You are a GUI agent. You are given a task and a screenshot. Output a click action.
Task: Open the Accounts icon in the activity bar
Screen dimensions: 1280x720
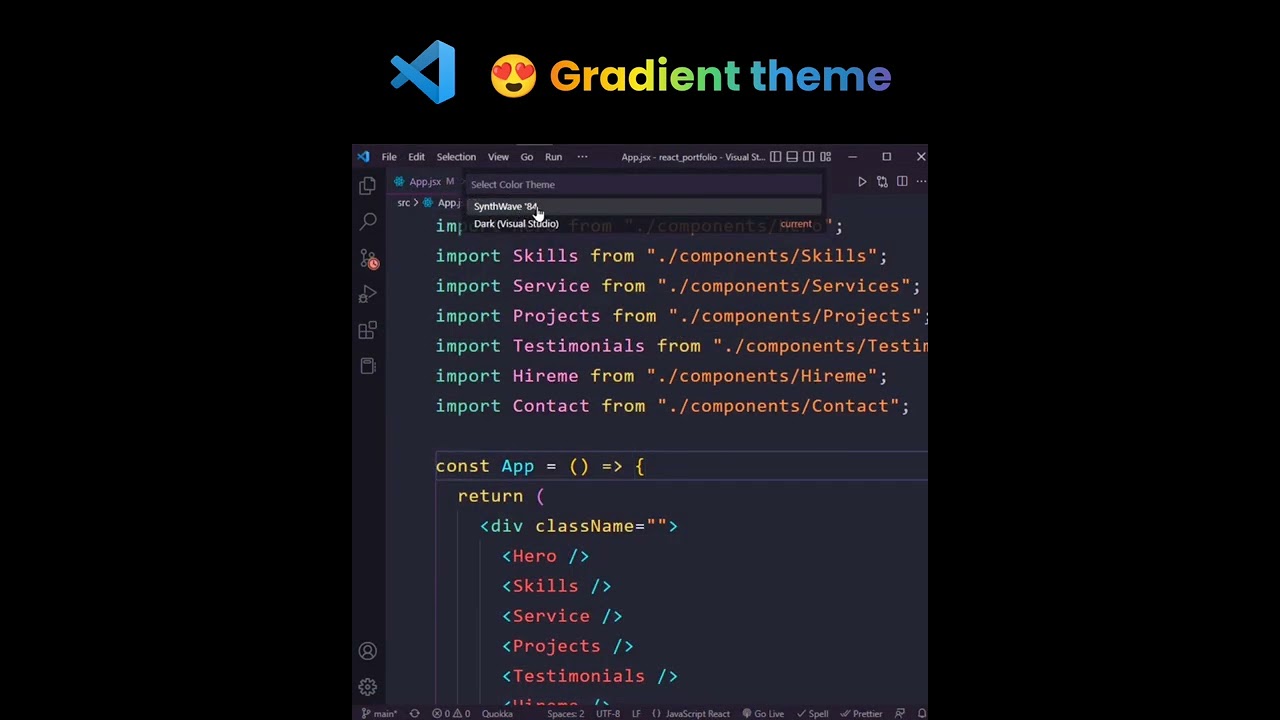[368, 651]
